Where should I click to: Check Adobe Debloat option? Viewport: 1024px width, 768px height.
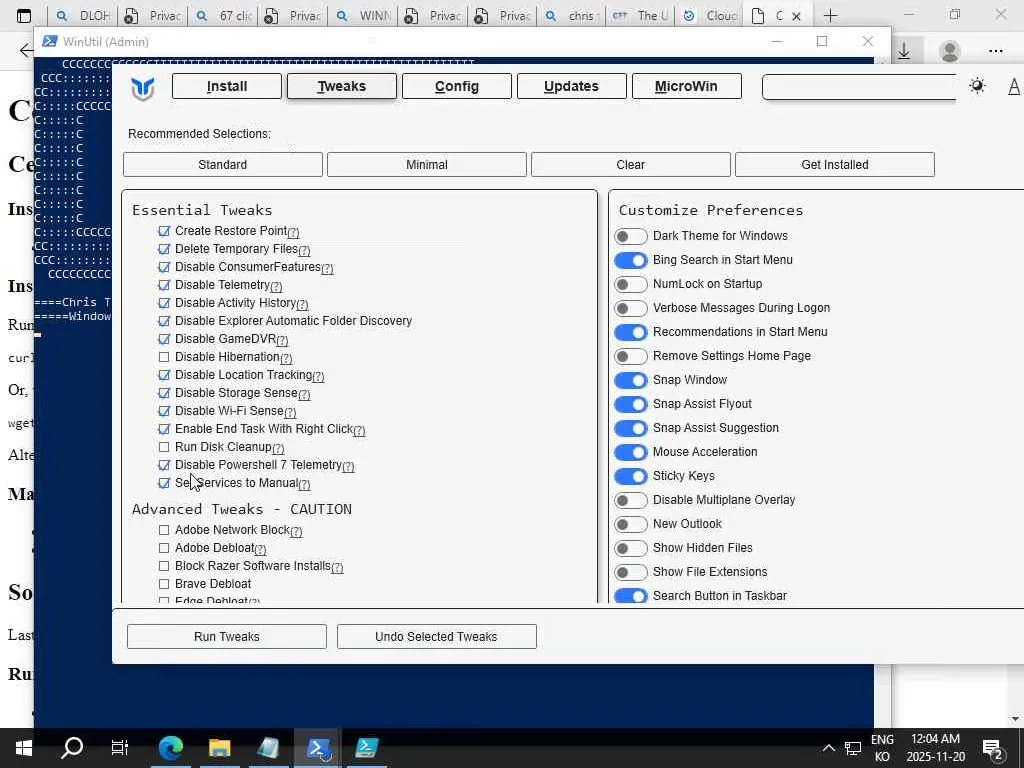click(164, 549)
